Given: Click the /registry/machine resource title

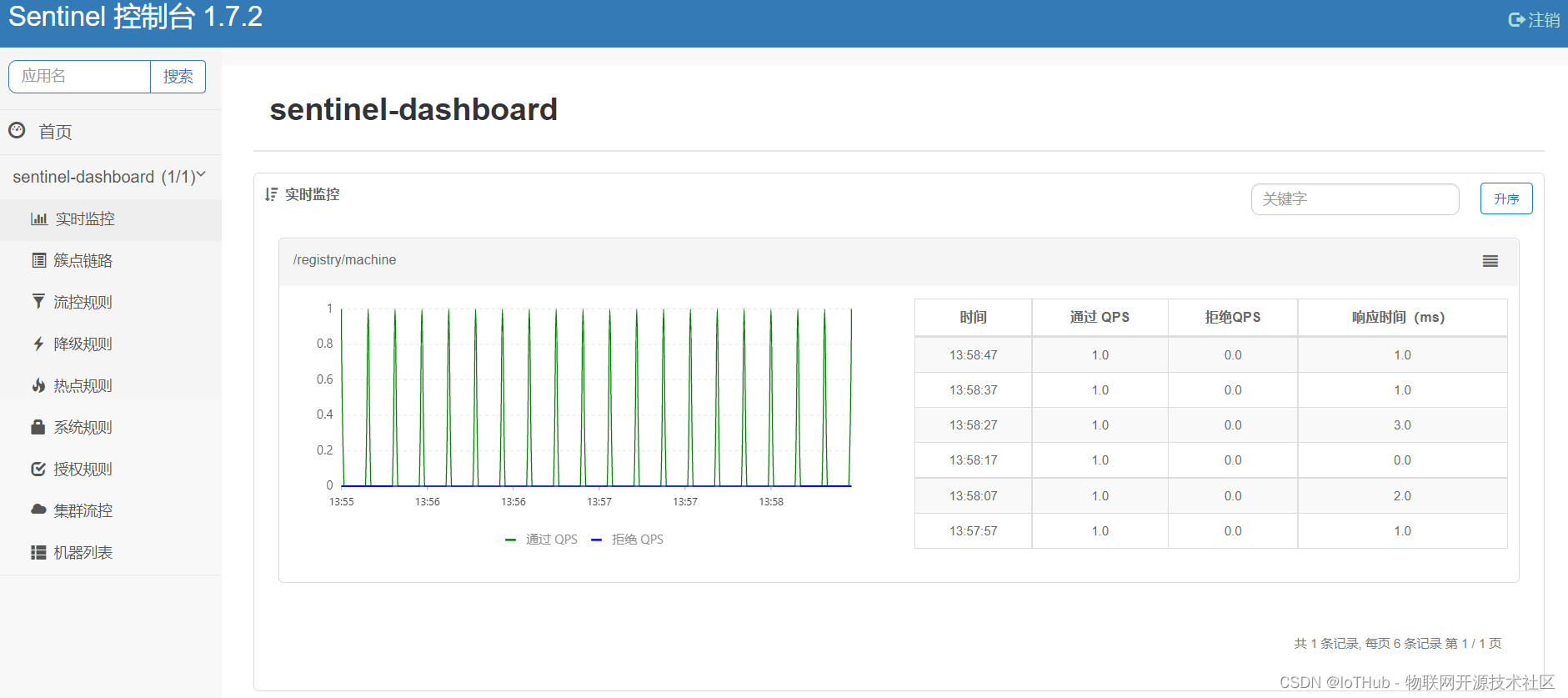Looking at the screenshot, I should click(x=344, y=260).
